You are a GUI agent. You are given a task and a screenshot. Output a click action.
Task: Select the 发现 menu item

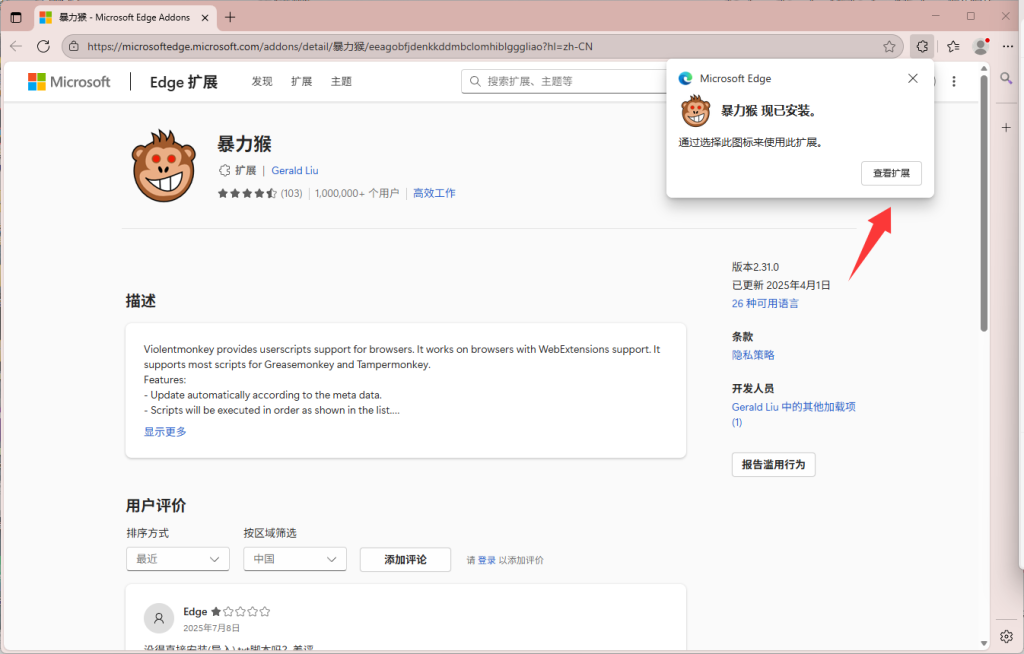coord(261,81)
